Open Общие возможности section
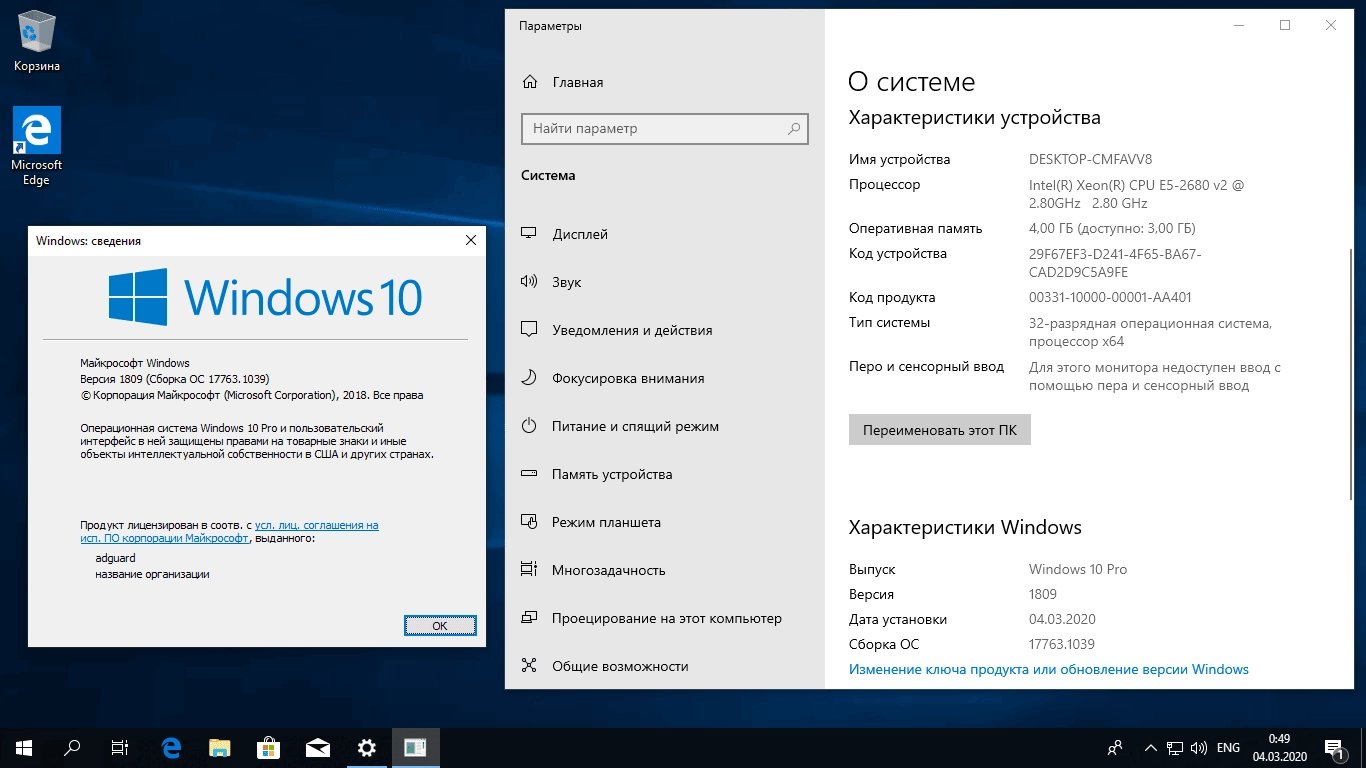This screenshot has height=768, width=1366. (665, 666)
